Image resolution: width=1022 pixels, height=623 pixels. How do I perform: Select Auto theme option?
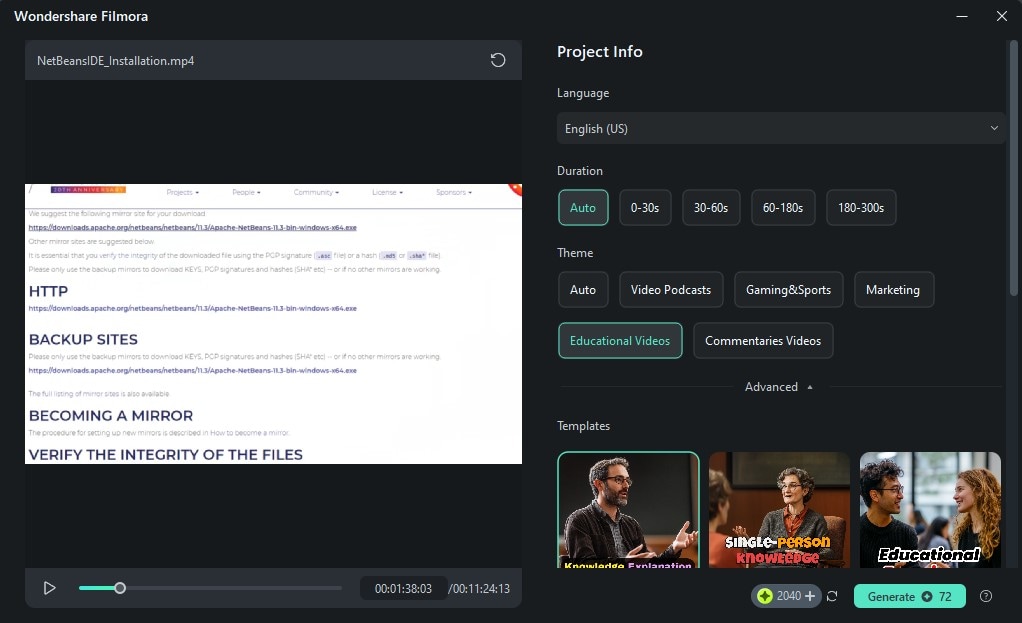tap(583, 289)
